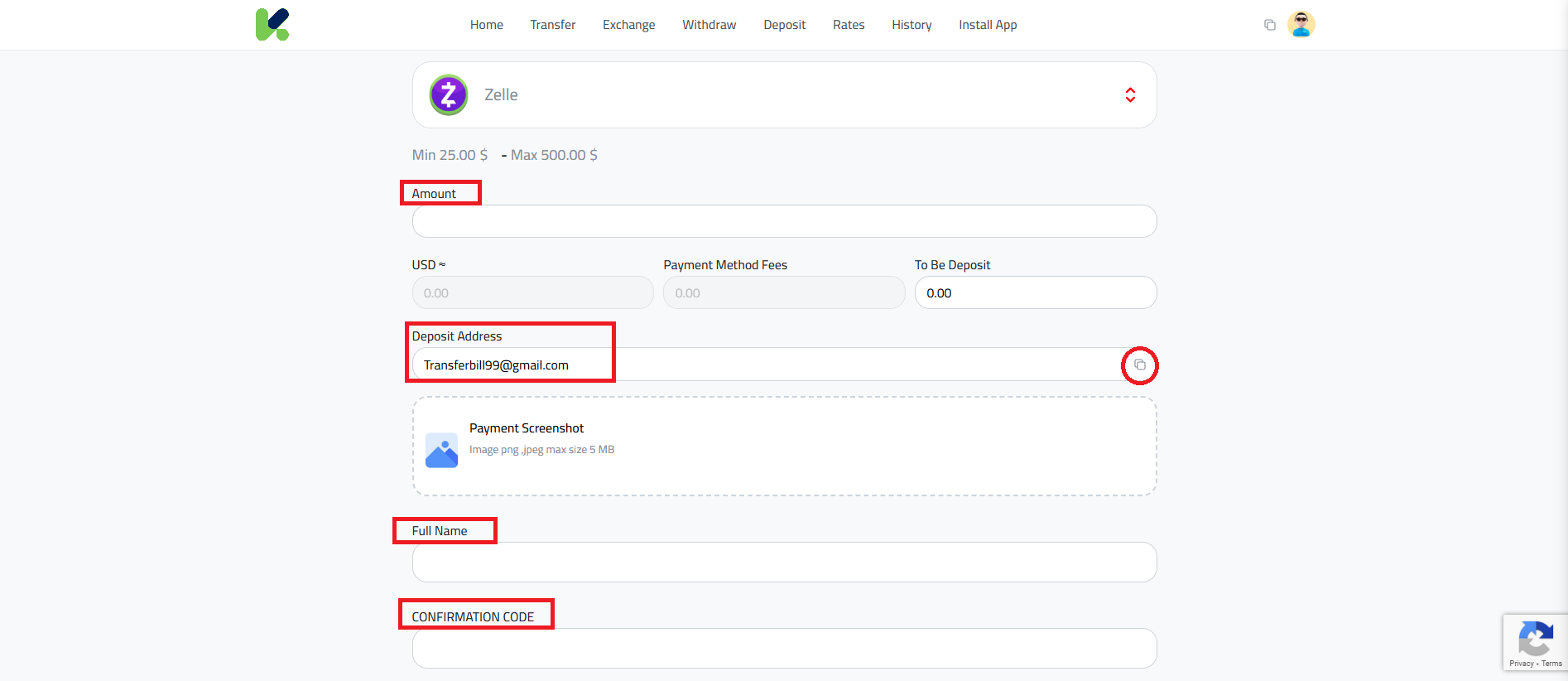
Task: Open the History page
Action: pyautogui.click(x=911, y=25)
